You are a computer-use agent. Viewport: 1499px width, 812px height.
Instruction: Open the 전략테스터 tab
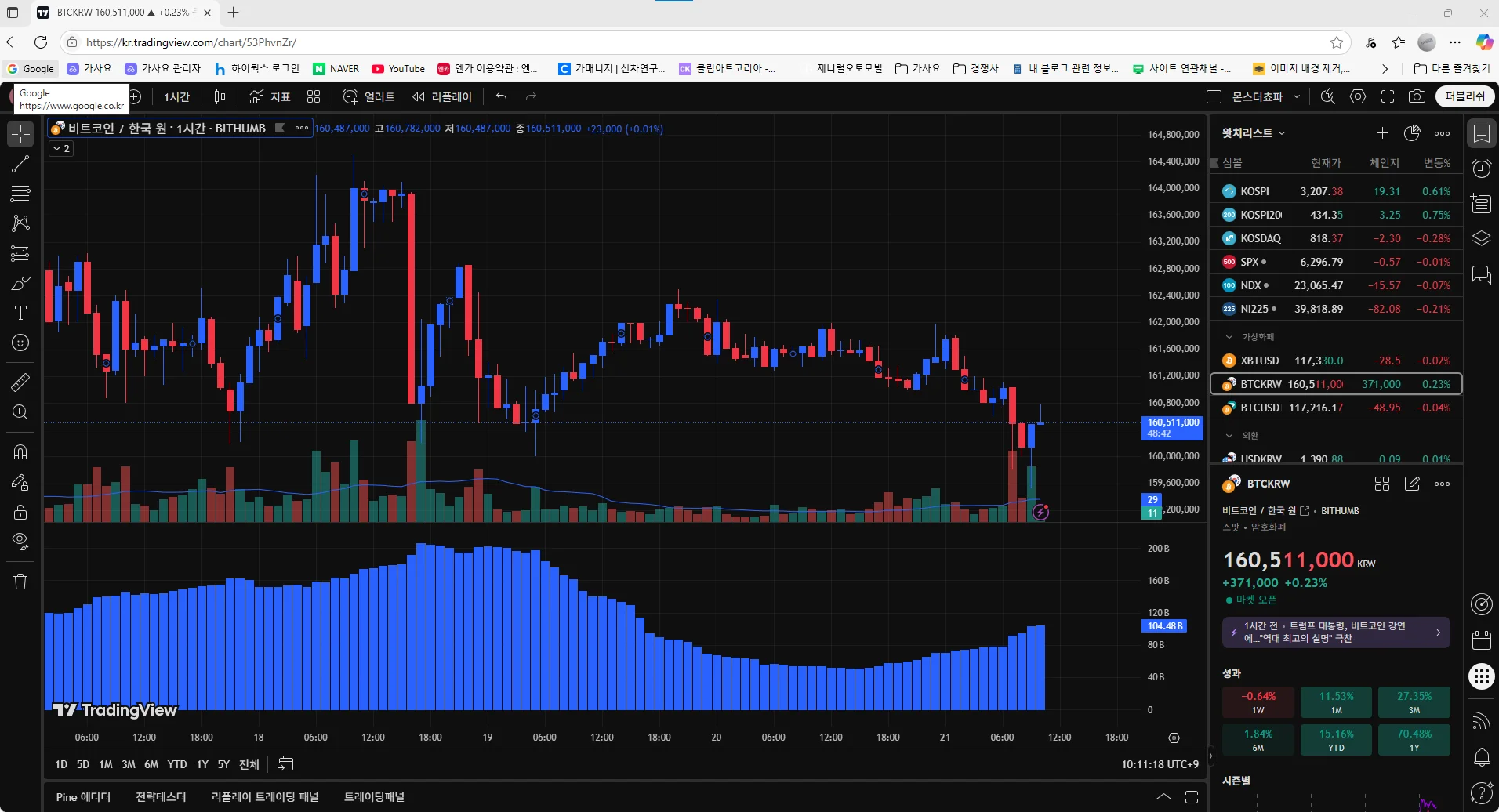[x=161, y=797]
